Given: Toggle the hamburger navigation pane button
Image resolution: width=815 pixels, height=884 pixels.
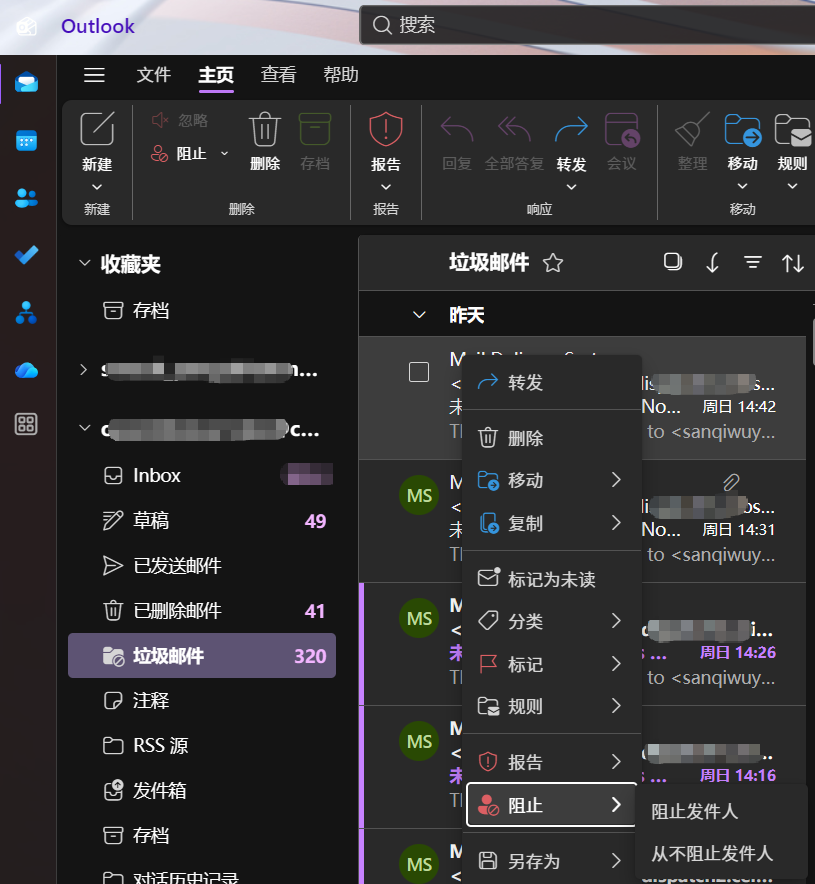Looking at the screenshot, I should (x=94, y=75).
